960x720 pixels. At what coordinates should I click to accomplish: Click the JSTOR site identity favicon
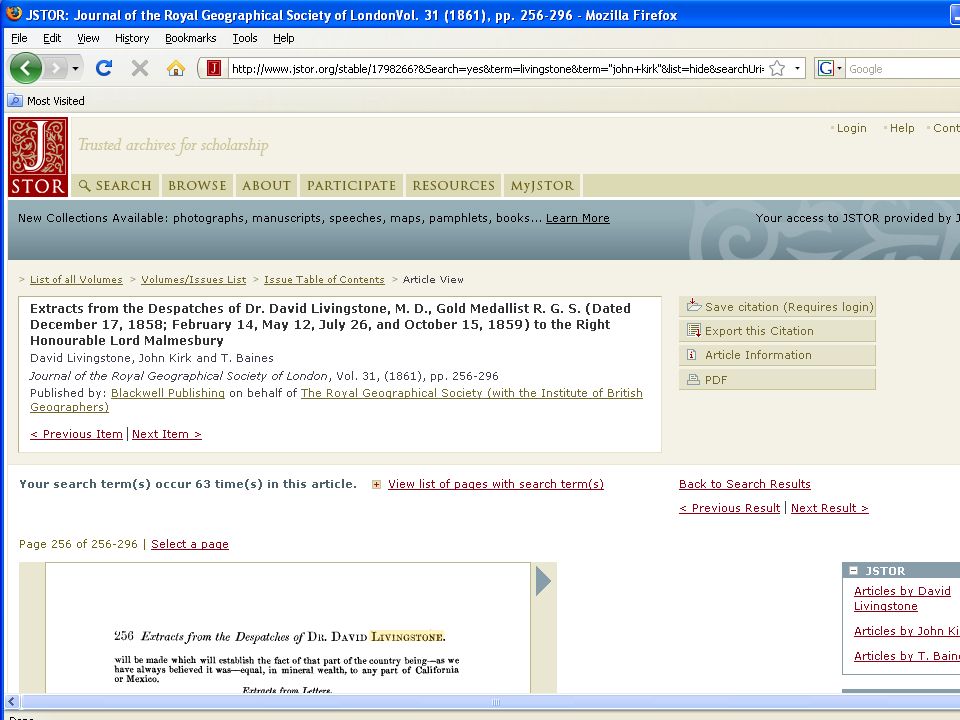click(214, 68)
